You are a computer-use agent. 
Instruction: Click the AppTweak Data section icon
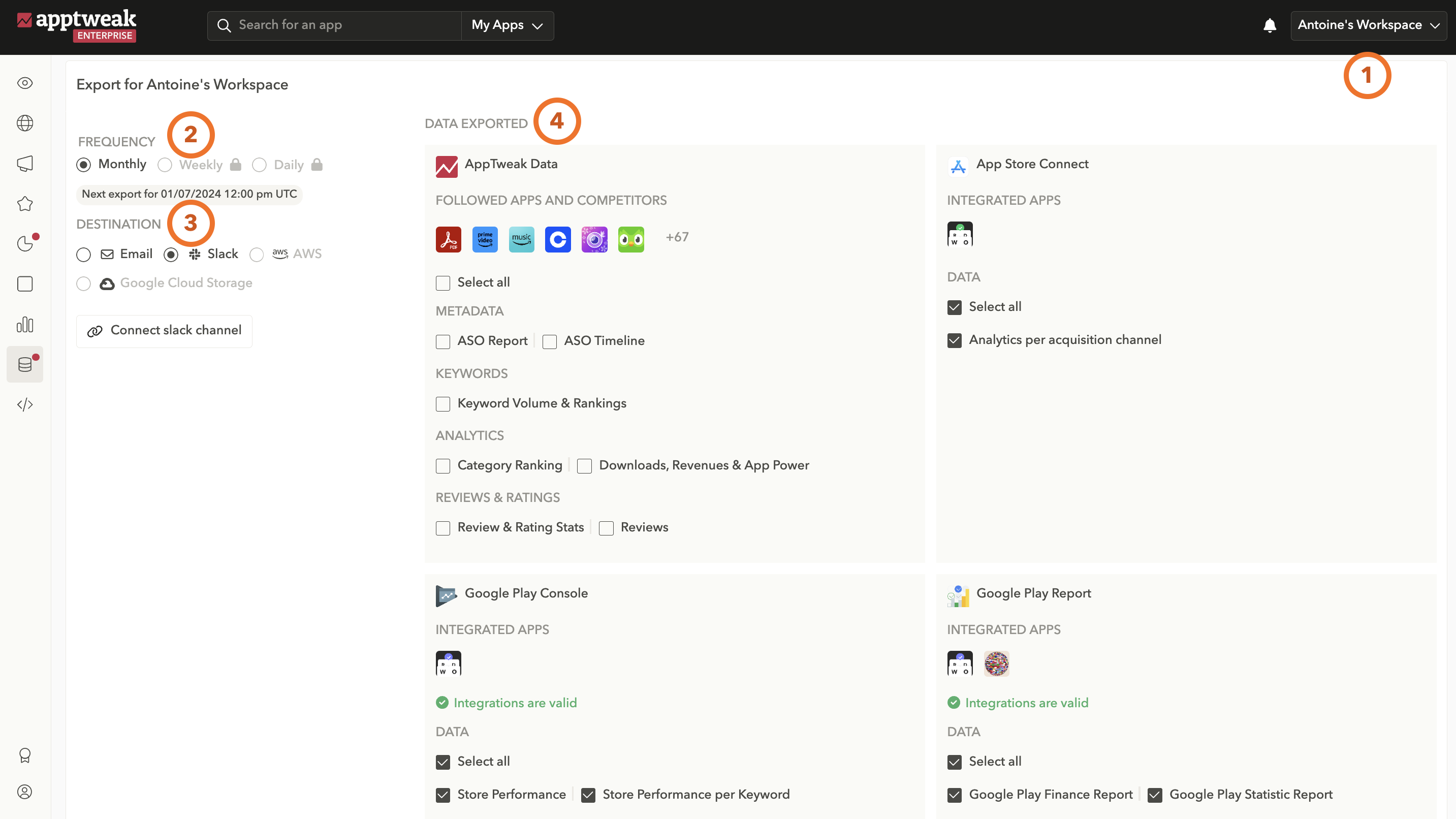pos(447,166)
